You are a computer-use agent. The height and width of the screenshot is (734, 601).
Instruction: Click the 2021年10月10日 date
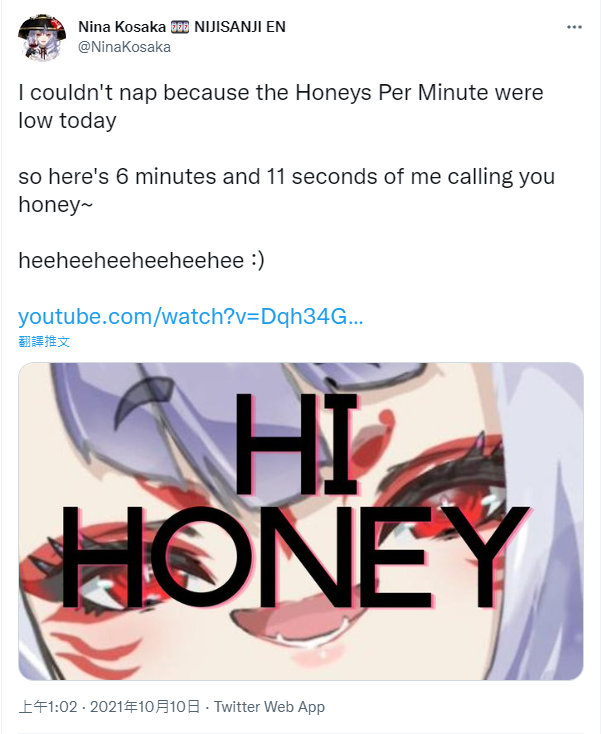145,706
